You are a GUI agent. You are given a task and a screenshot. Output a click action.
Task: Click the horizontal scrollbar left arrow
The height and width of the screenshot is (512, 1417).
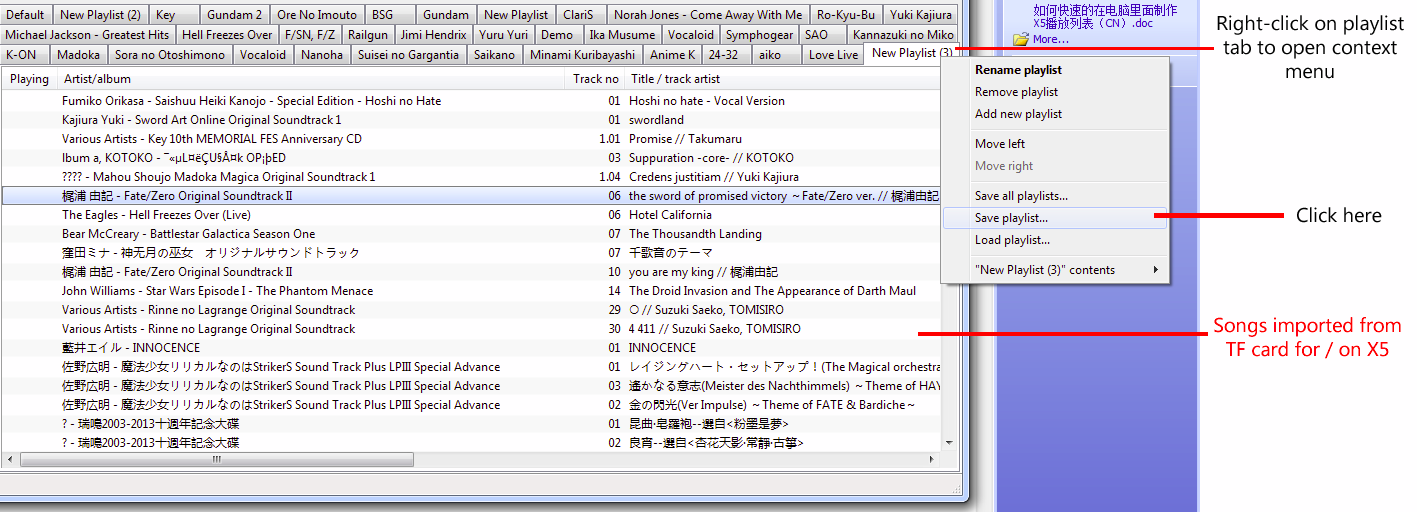10,460
